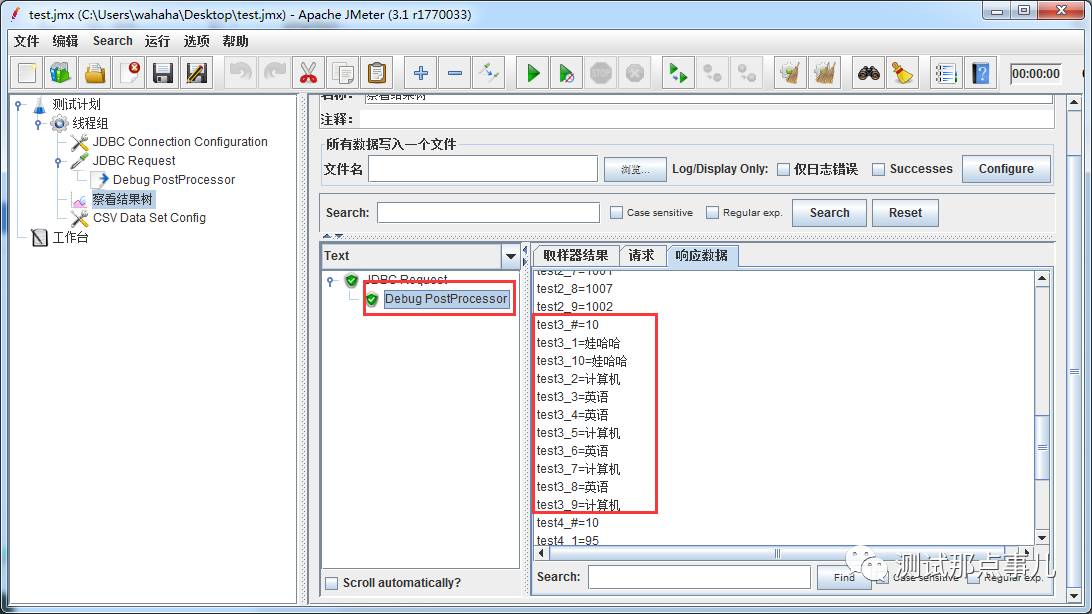Image resolution: width=1092 pixels, height=614 pixels.
Task: Open the 帮助 menu
Action: click(235, 41)
